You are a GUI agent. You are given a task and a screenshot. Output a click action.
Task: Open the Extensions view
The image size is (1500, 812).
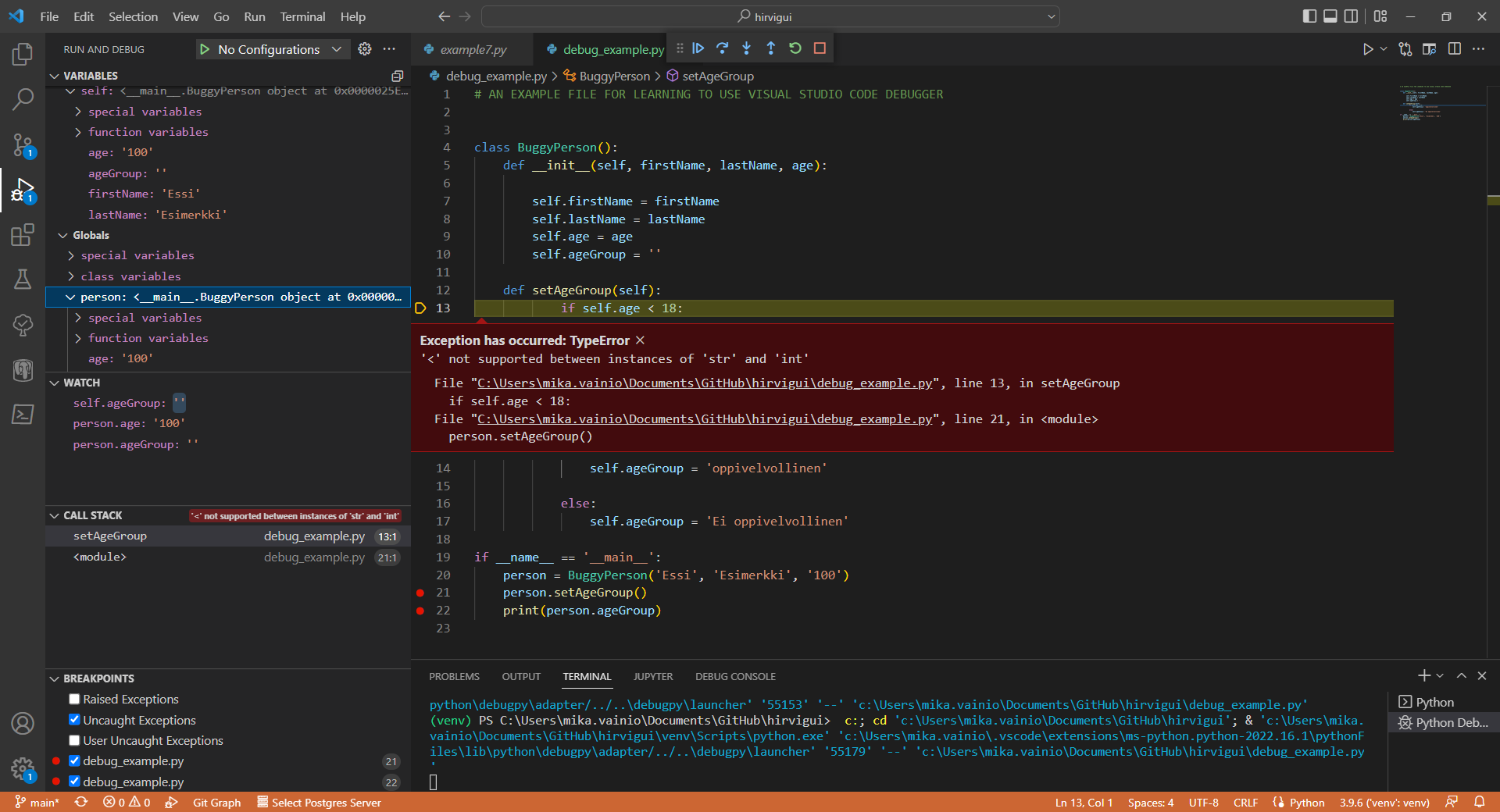[23, 235]
